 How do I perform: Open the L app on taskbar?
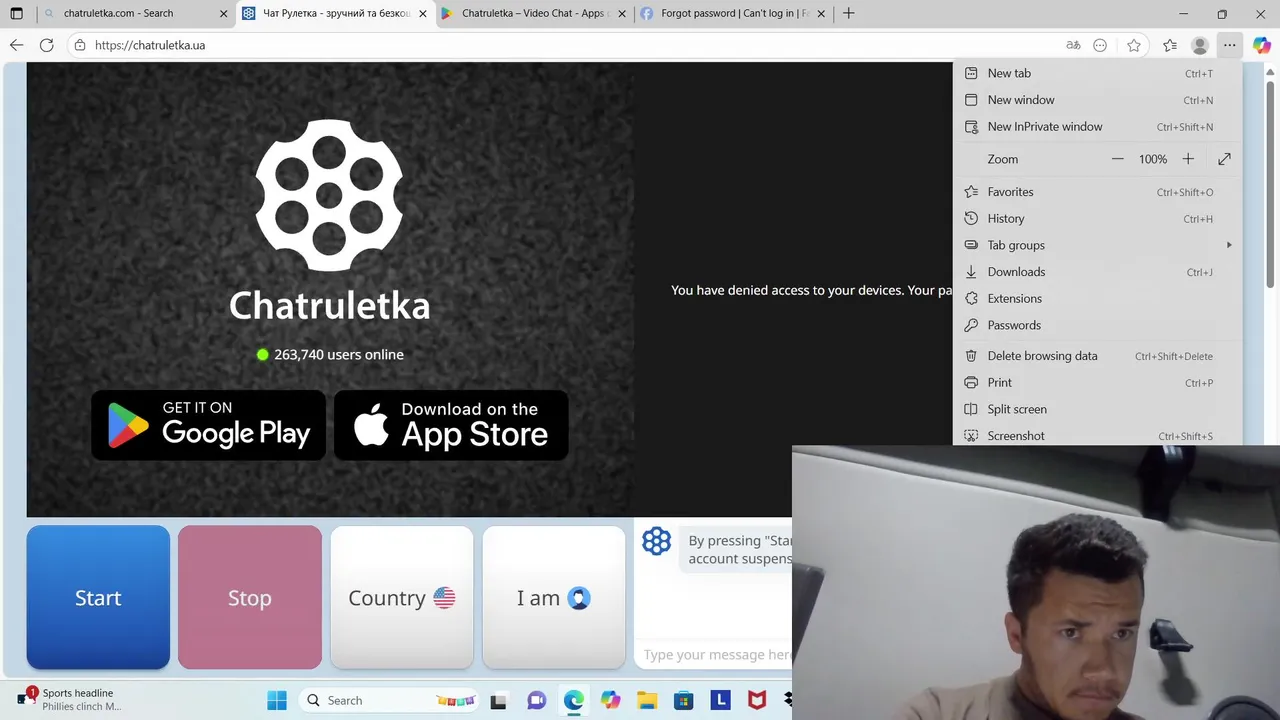click(720, 700)
